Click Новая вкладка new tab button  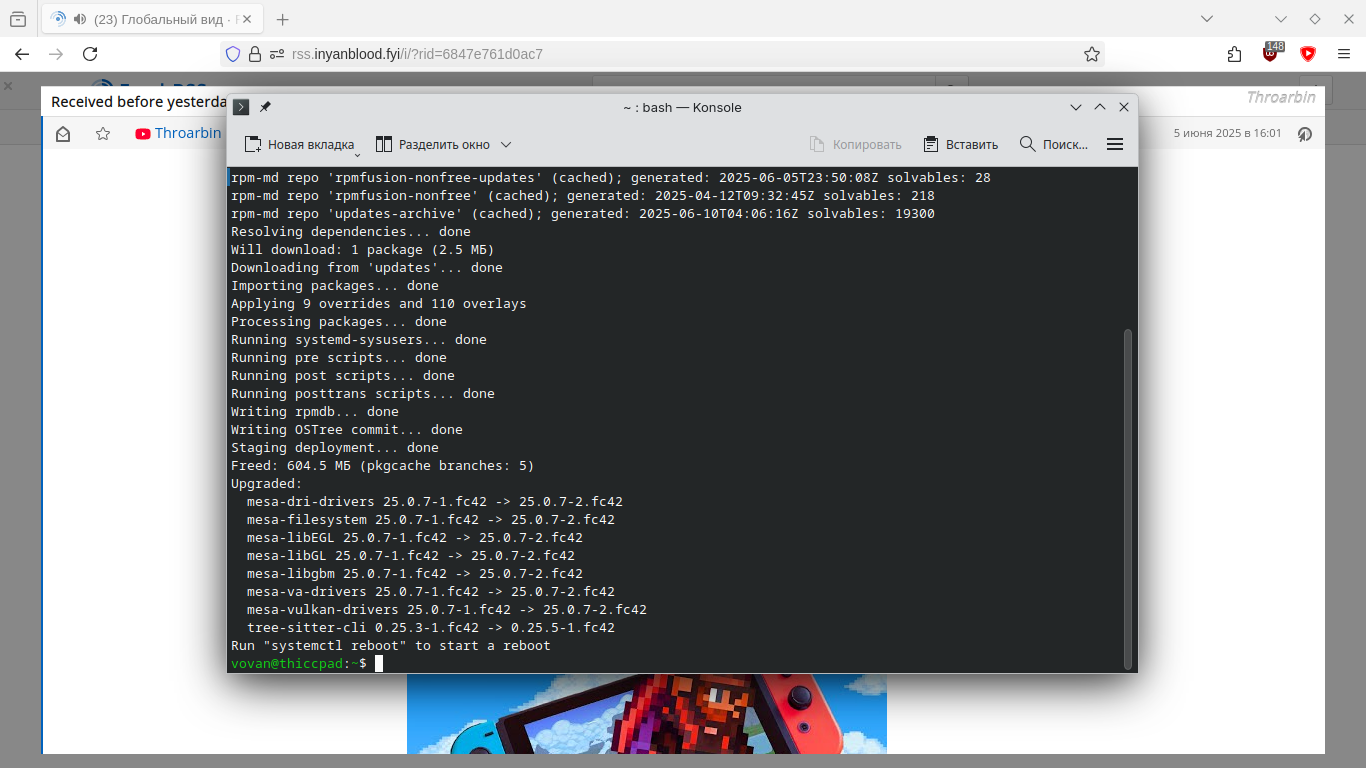300,145
